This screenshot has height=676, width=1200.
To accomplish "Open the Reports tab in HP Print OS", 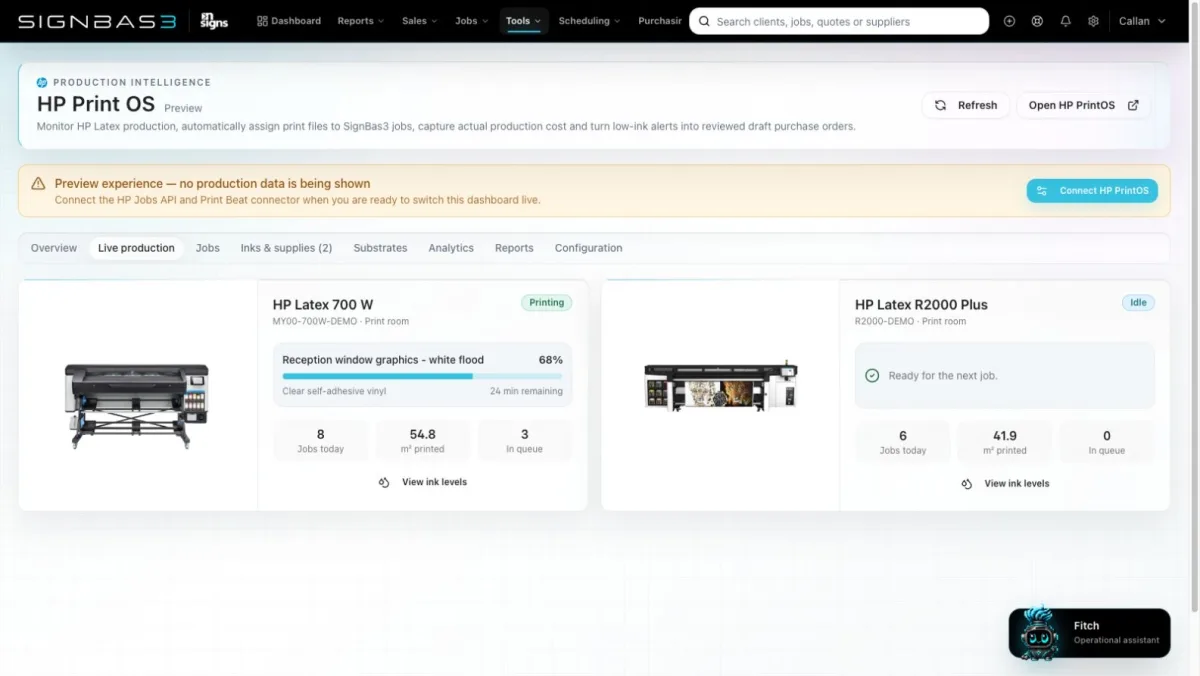I will pos(514,248).
